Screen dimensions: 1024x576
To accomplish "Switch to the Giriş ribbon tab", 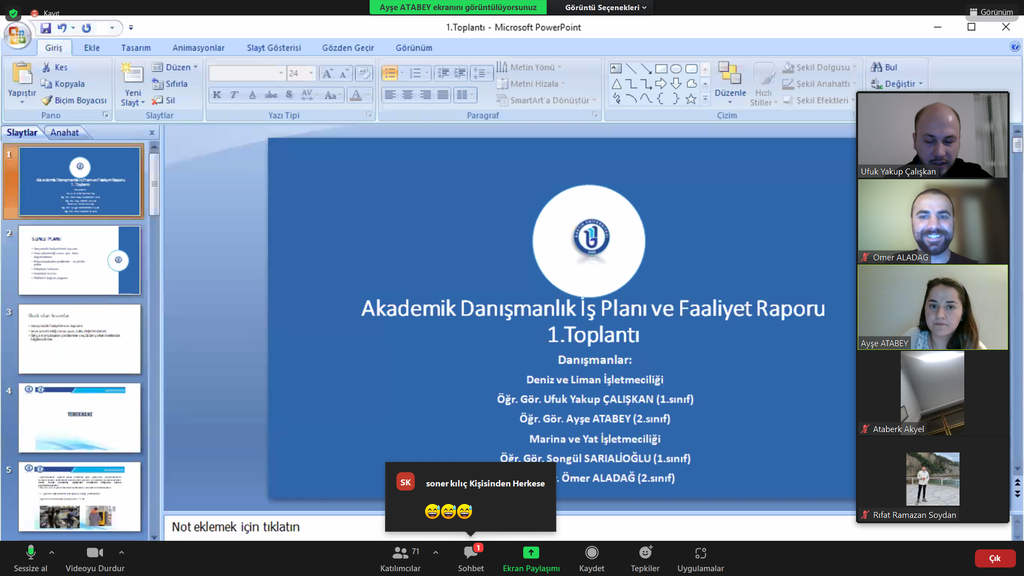I will 54,48.
